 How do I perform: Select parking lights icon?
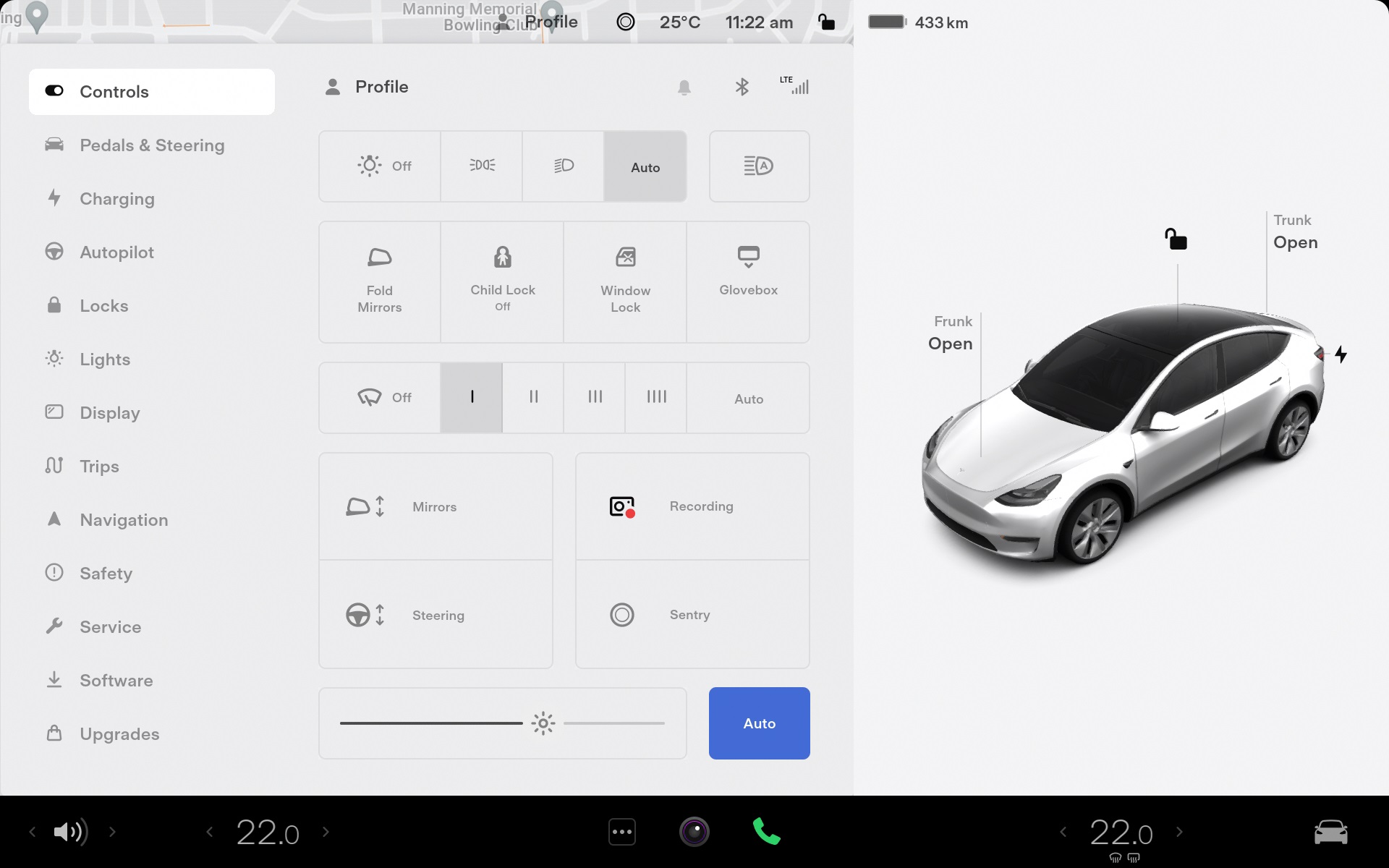pyautogui.click(x=482, y=166)
